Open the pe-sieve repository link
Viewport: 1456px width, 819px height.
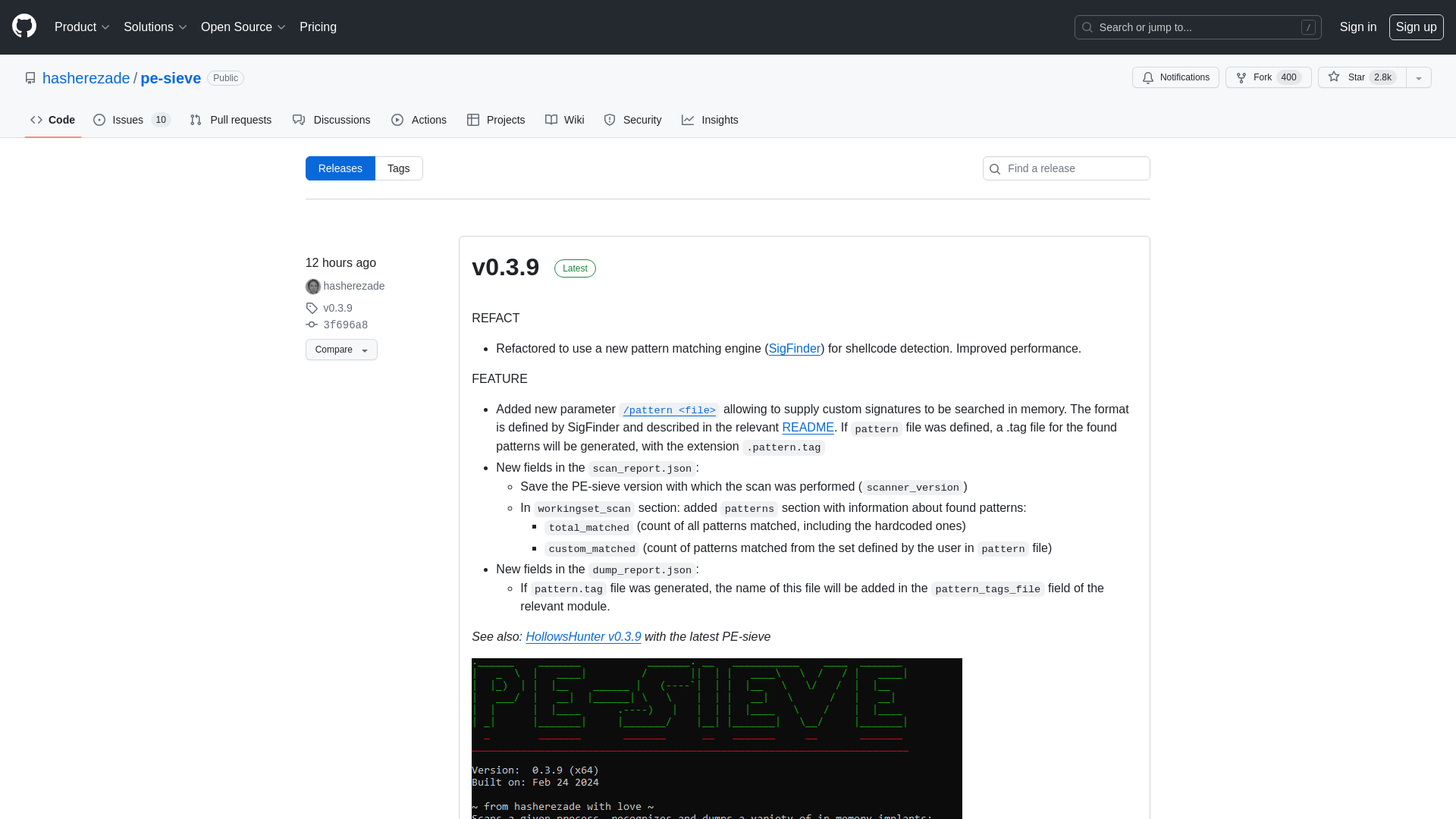[x=171, y=78]
